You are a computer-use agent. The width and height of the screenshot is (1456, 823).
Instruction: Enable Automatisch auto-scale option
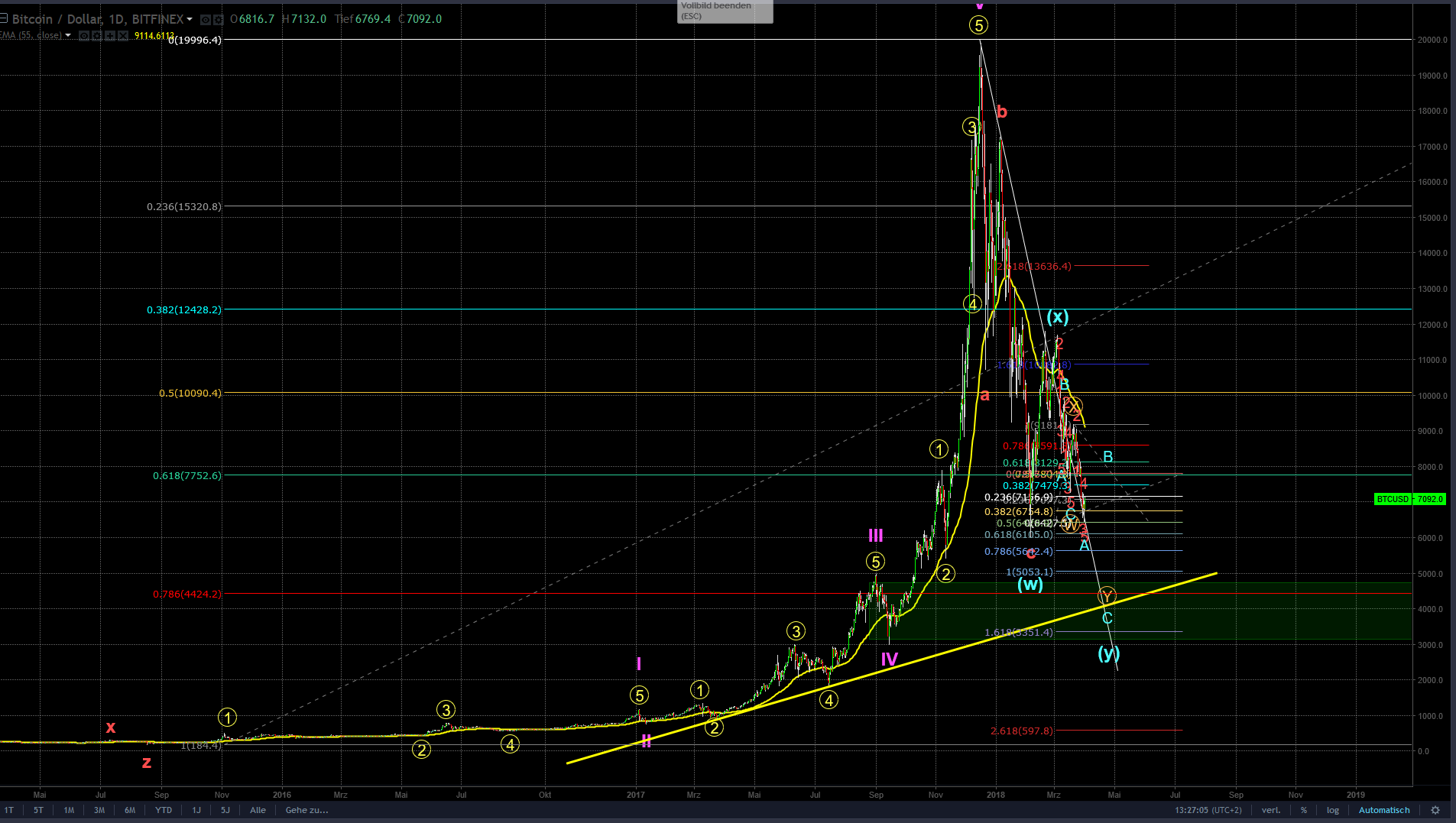[x=1384, y=810]
